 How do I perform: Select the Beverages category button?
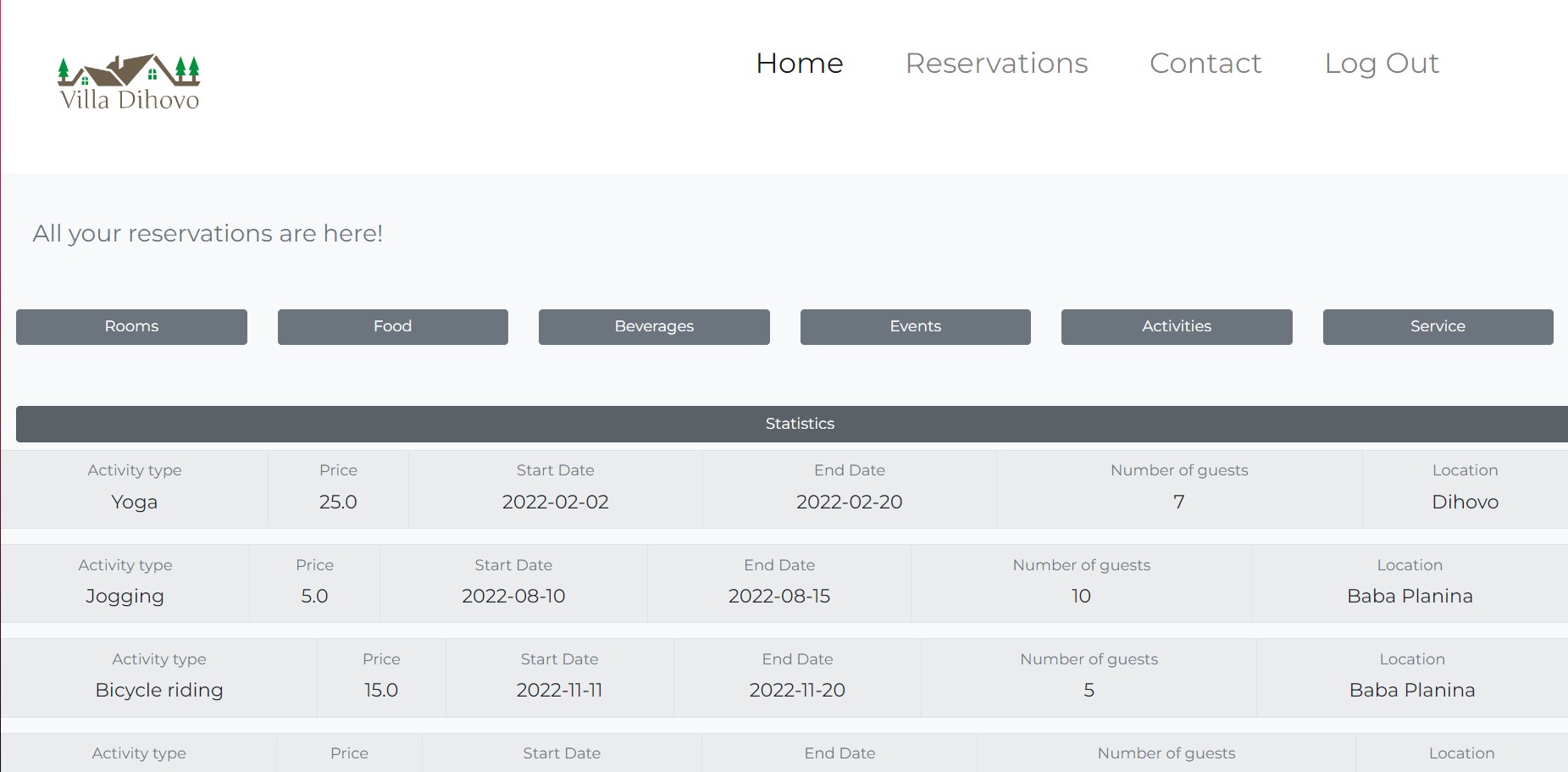(x=654, y=327)
